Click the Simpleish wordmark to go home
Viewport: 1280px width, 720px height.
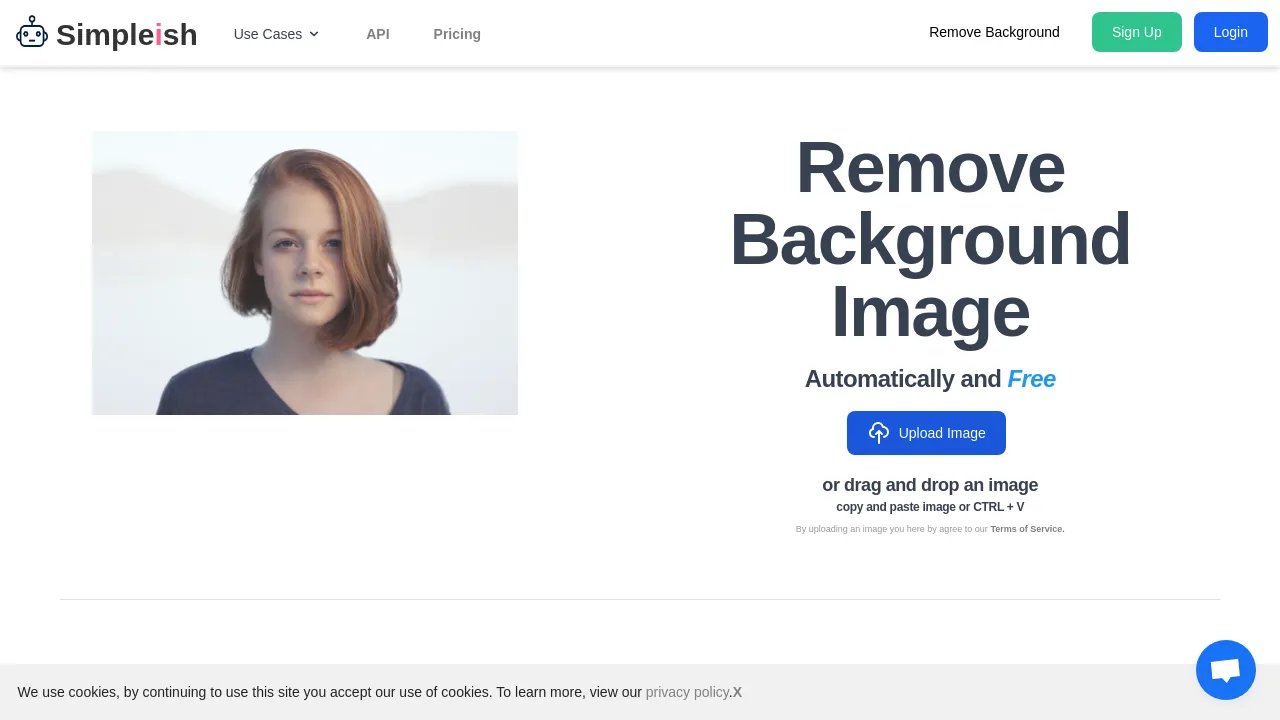127,34
